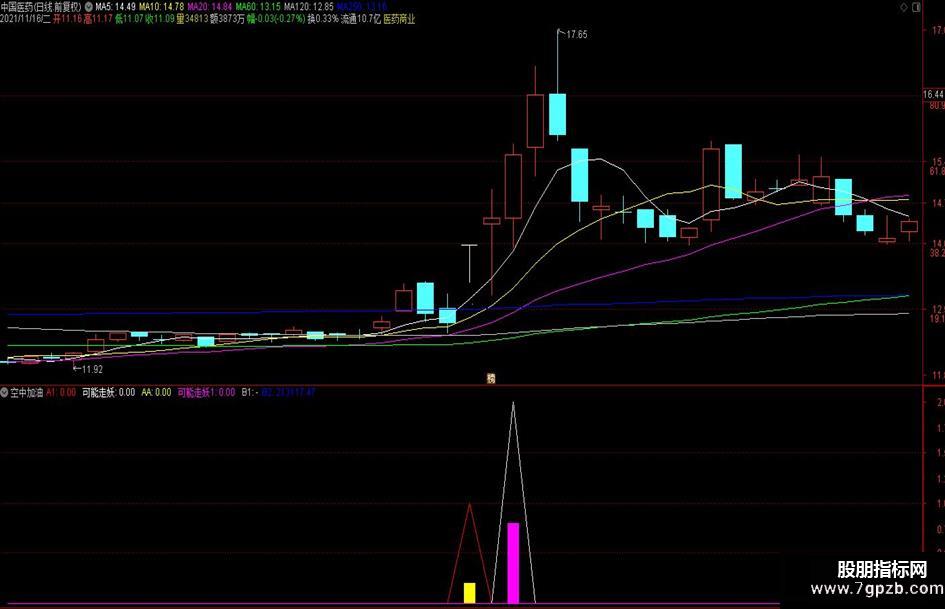Click the MA5: 14.49 label
Viewport: 945px width, 609px height.
pos(115,7)
